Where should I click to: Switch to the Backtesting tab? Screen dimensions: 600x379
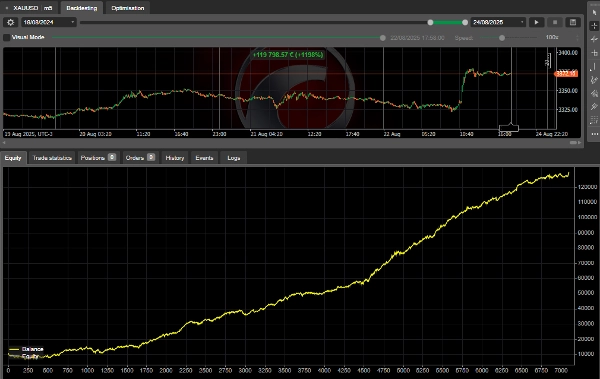click(82, 8)
